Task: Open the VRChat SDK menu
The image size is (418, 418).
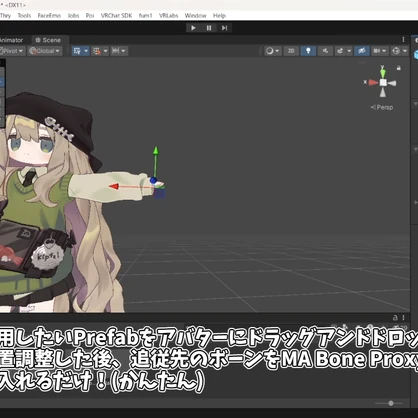Action: click(x=116, y=16)
